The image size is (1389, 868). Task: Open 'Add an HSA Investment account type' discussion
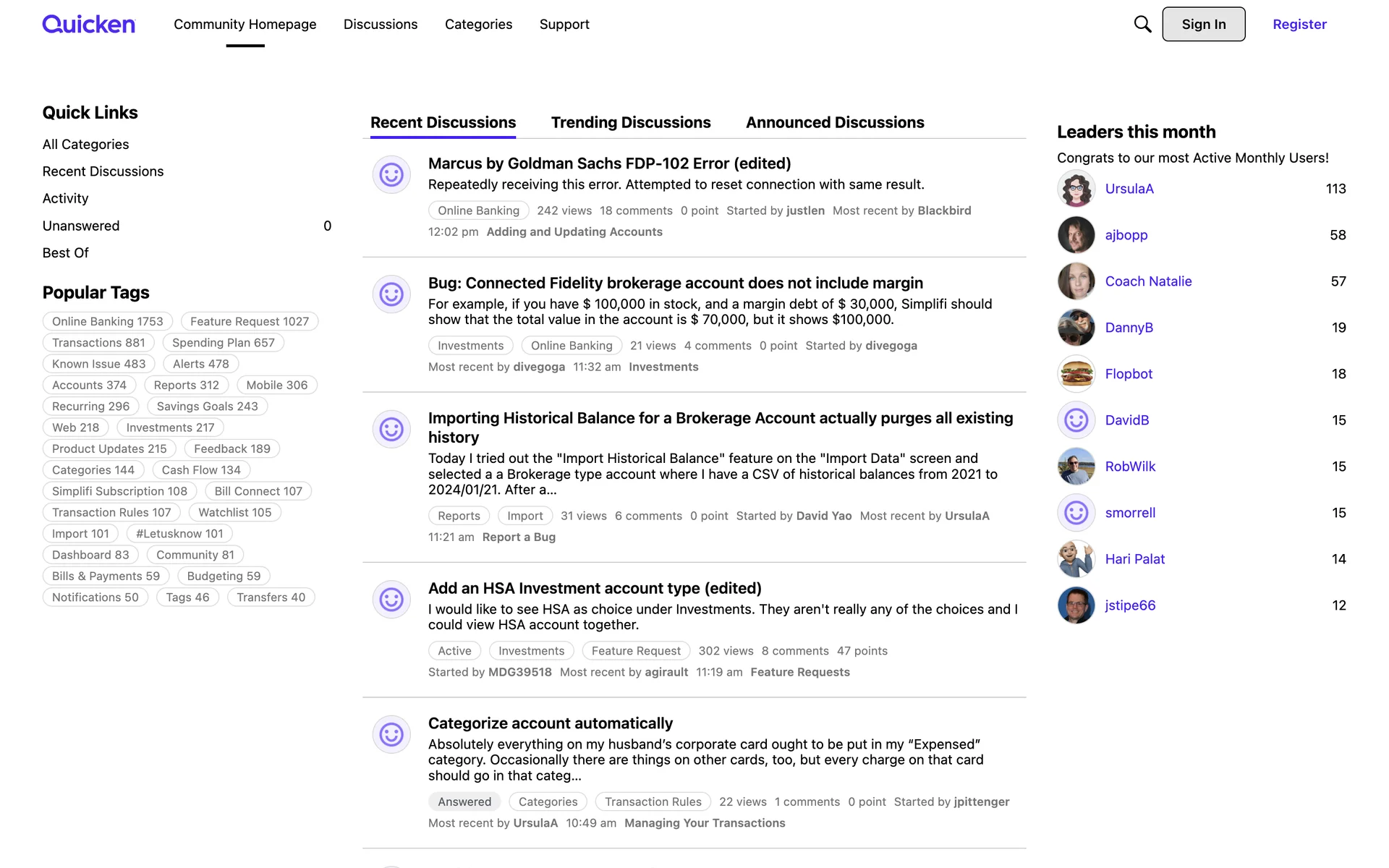pyautogui.click(x=595, y=588)
